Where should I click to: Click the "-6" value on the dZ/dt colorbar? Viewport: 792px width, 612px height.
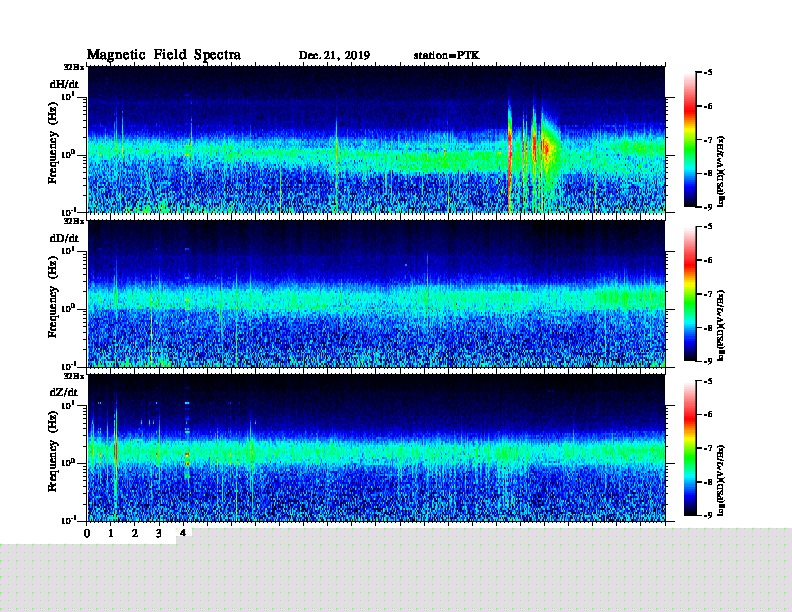(x=707, y=414)
